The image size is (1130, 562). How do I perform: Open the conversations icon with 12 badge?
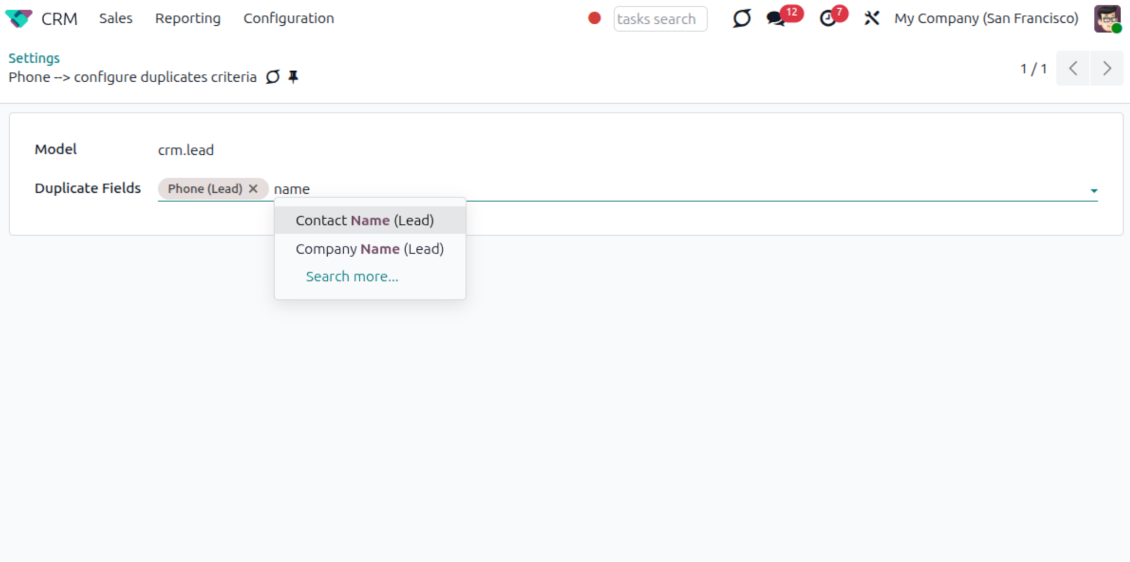[776, 19]
